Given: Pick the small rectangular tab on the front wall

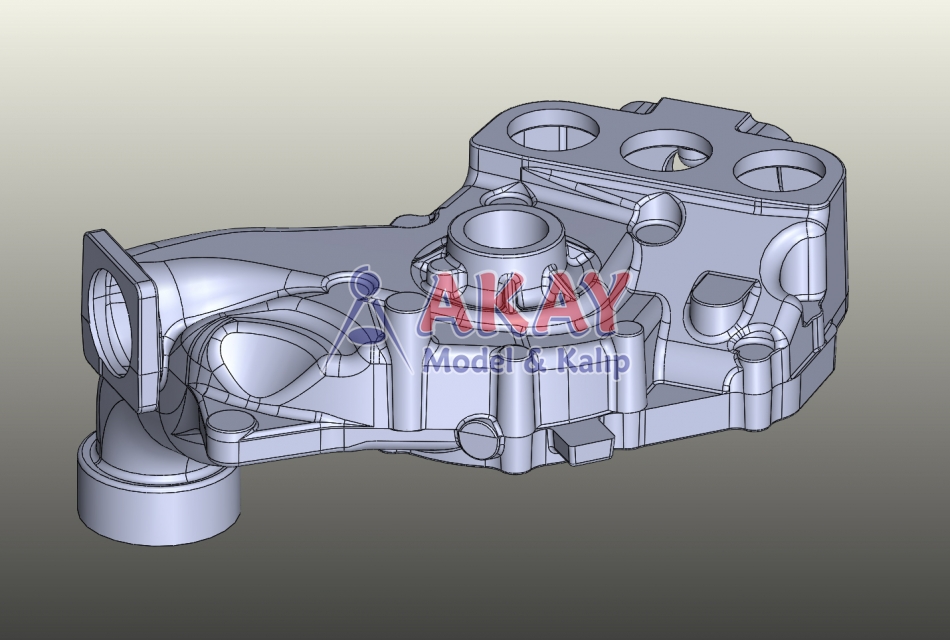Looking at the screenshot, I should click(583, 441).
